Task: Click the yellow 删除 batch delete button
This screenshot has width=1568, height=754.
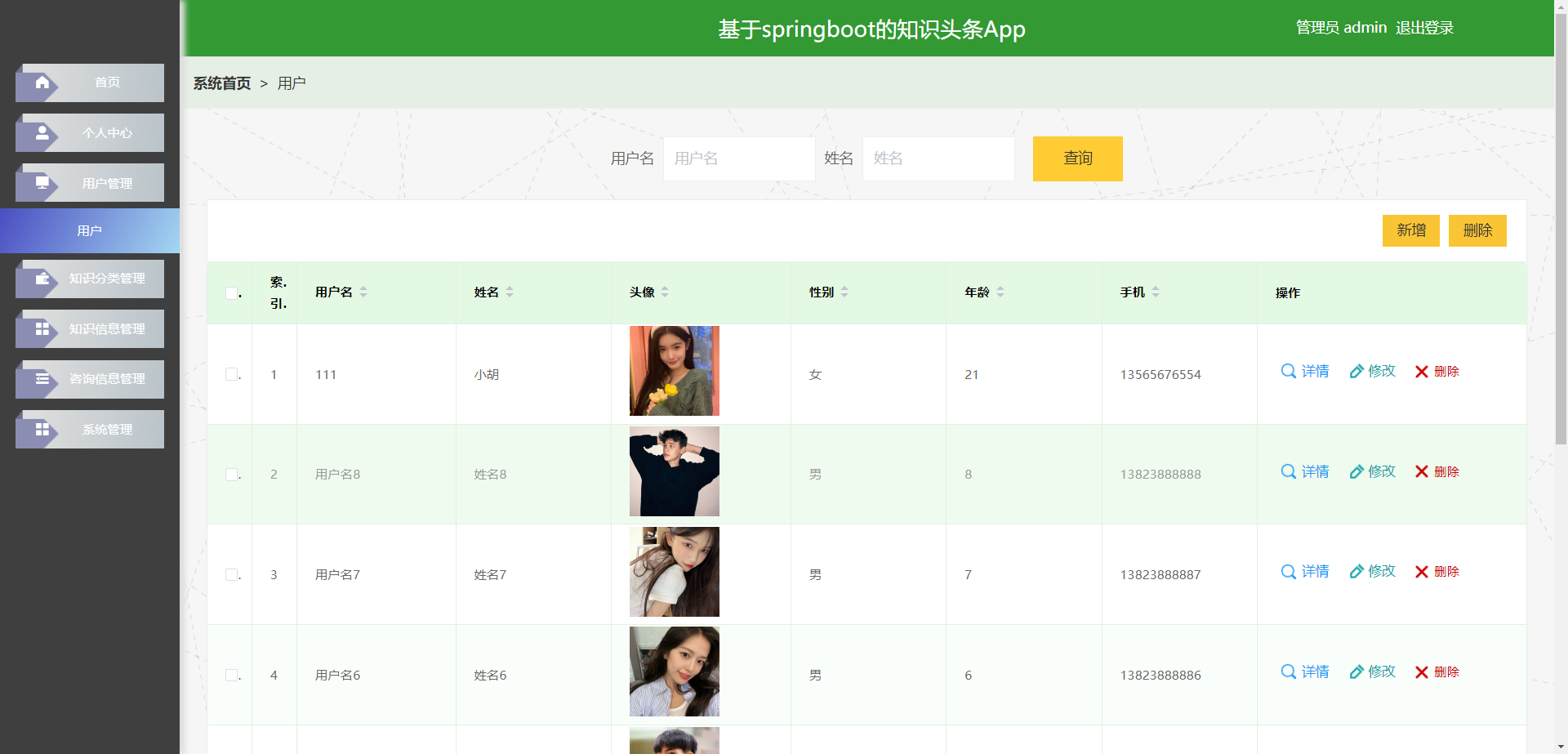Action: (x=1477, y=230)
